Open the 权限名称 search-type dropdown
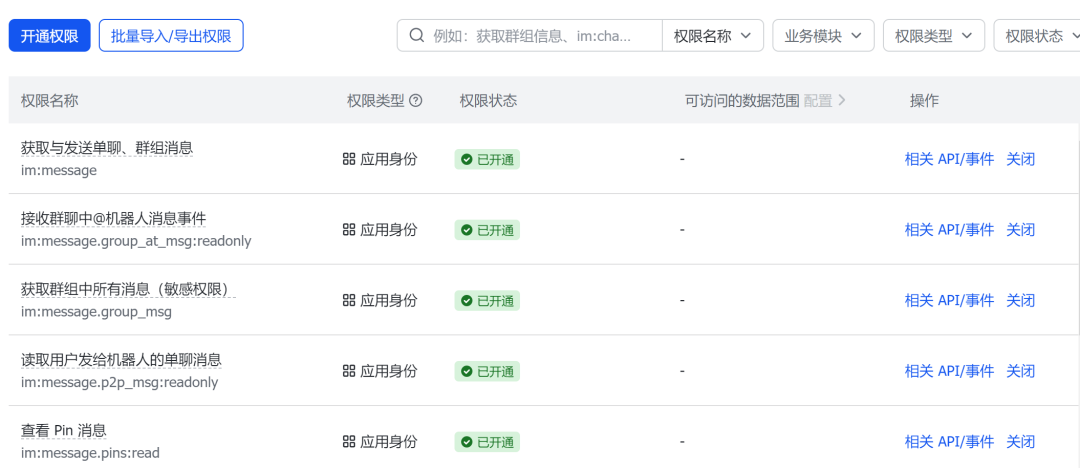1080x468 pixels. [x=712, y=36]
